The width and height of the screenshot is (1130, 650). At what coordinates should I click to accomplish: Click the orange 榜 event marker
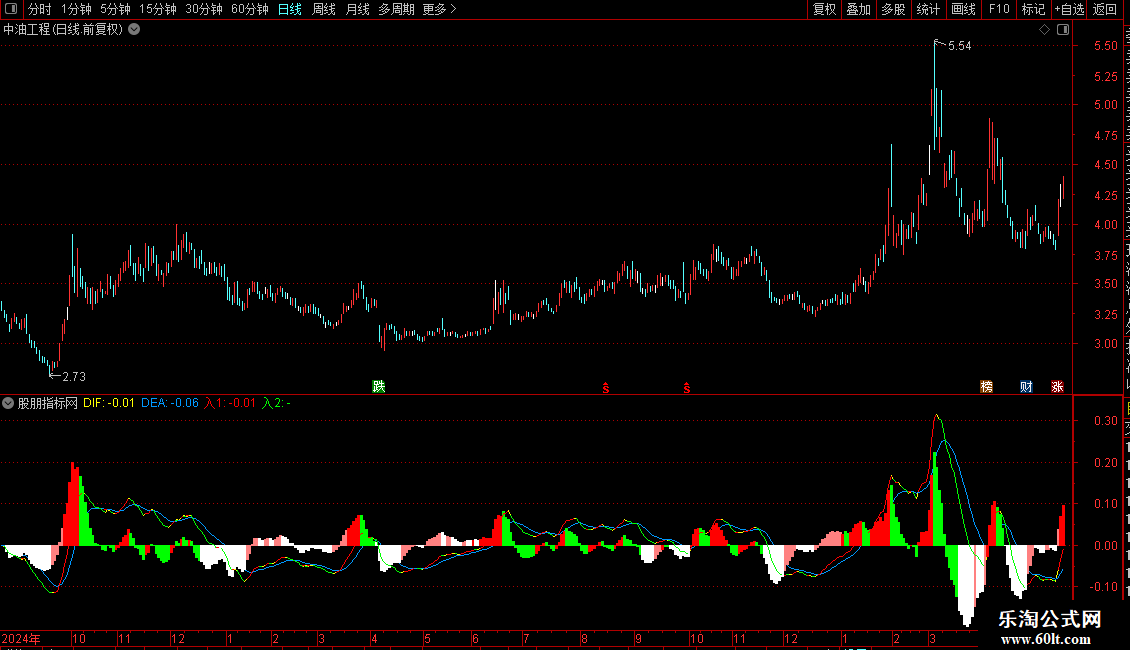pos(987,386)
